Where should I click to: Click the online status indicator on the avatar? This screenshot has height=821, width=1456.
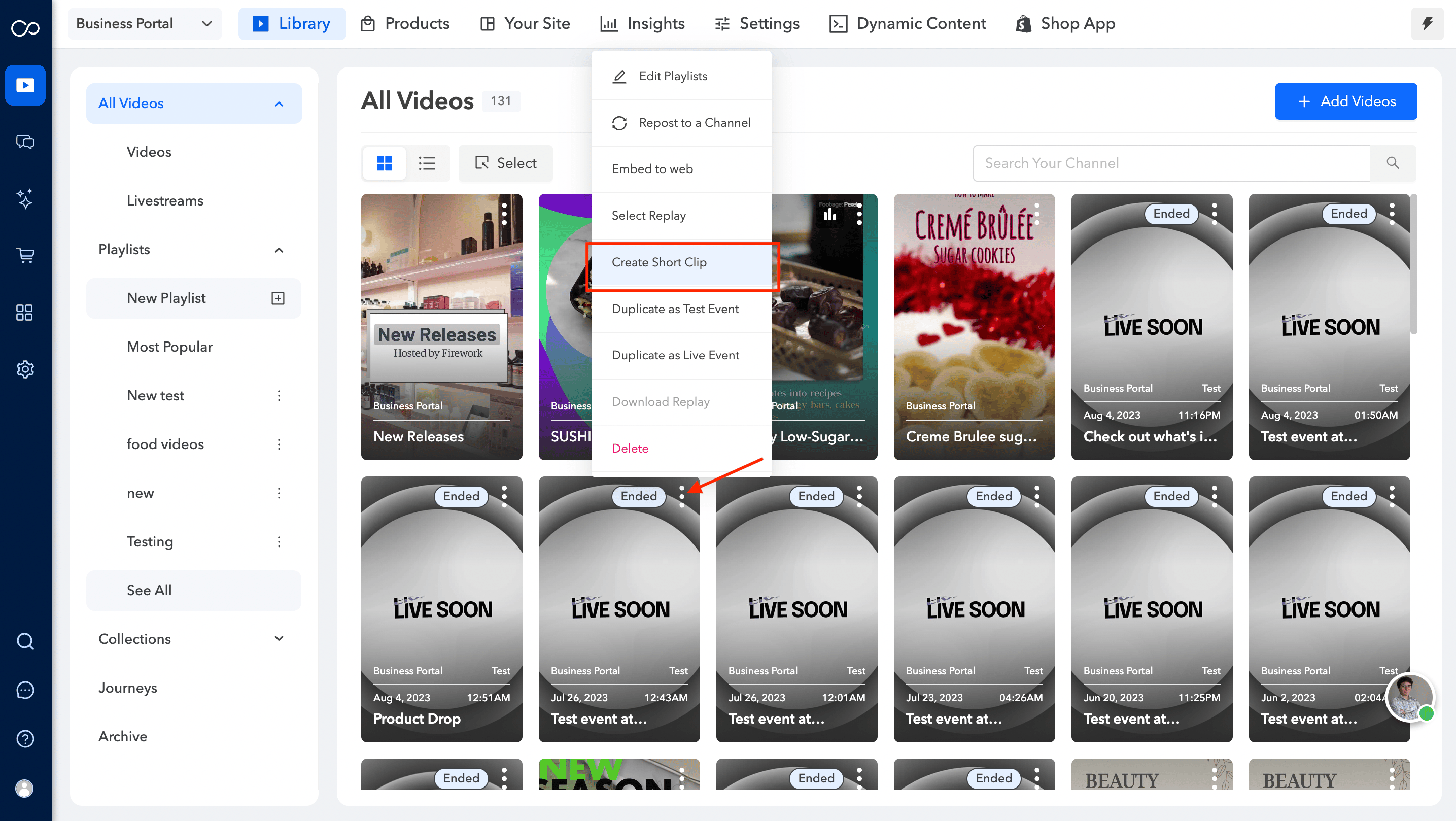1427,714
